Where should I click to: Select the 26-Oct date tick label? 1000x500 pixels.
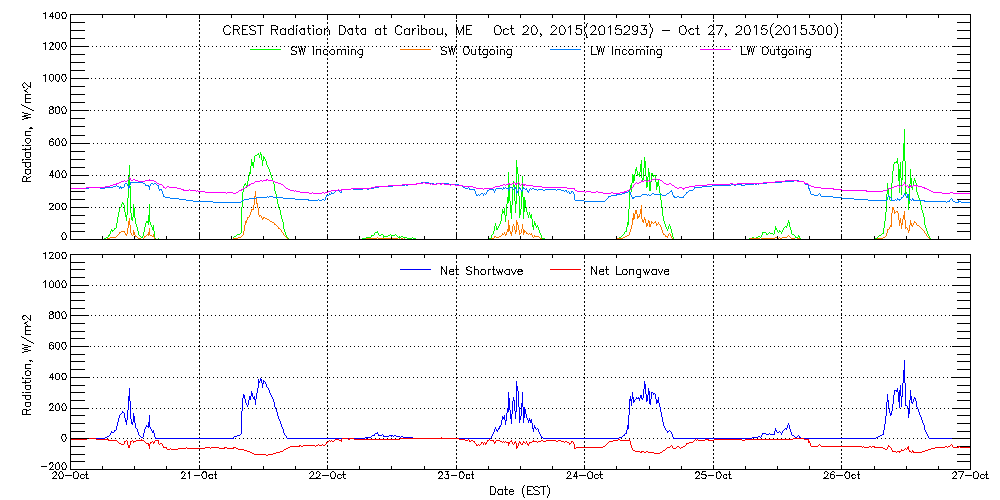pyautogui.click(x=841, y=477)
